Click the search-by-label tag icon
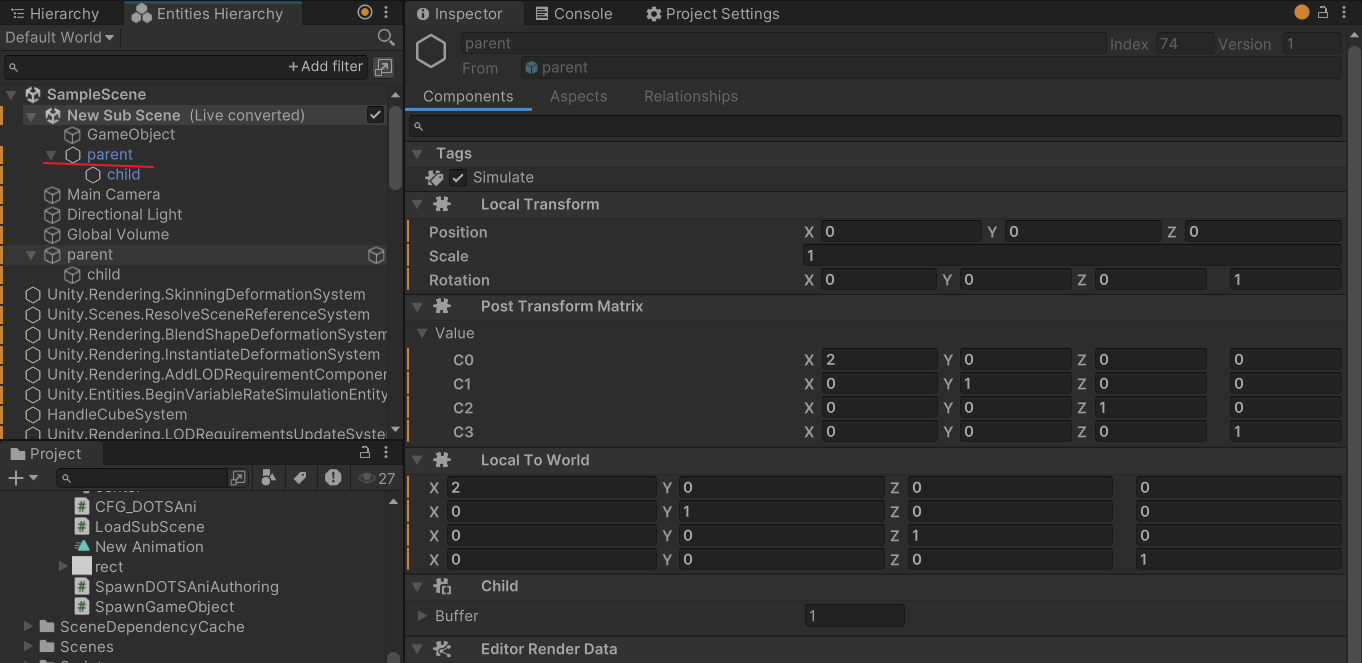1362x663 pixels. click(x=299, y=478)
